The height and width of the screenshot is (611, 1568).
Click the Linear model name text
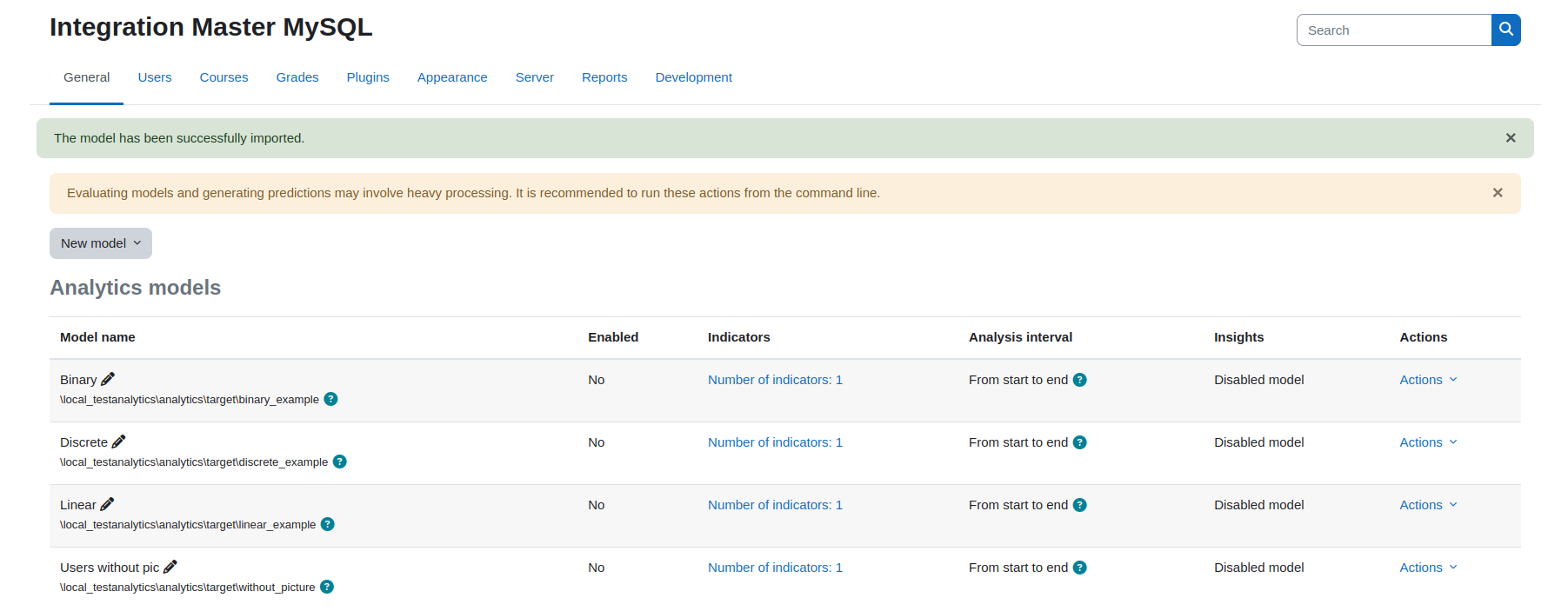pos(78,505)
